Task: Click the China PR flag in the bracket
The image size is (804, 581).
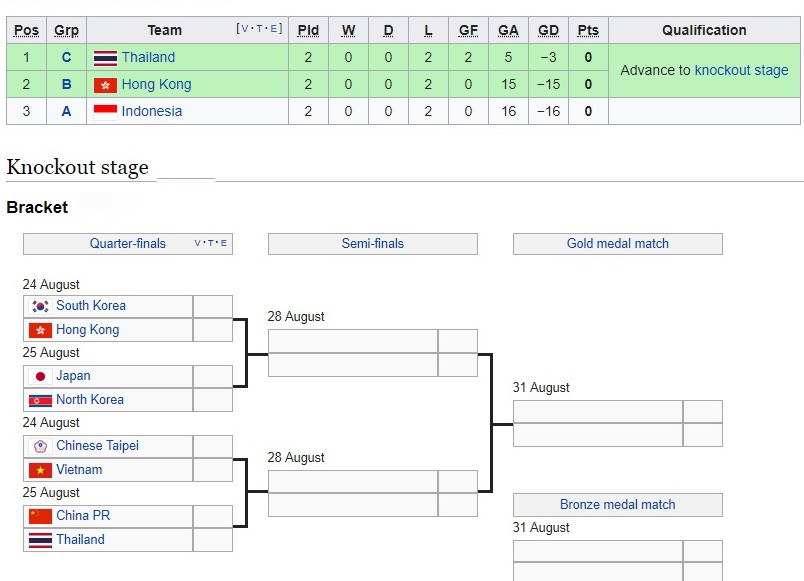Action: coord(40,516)
